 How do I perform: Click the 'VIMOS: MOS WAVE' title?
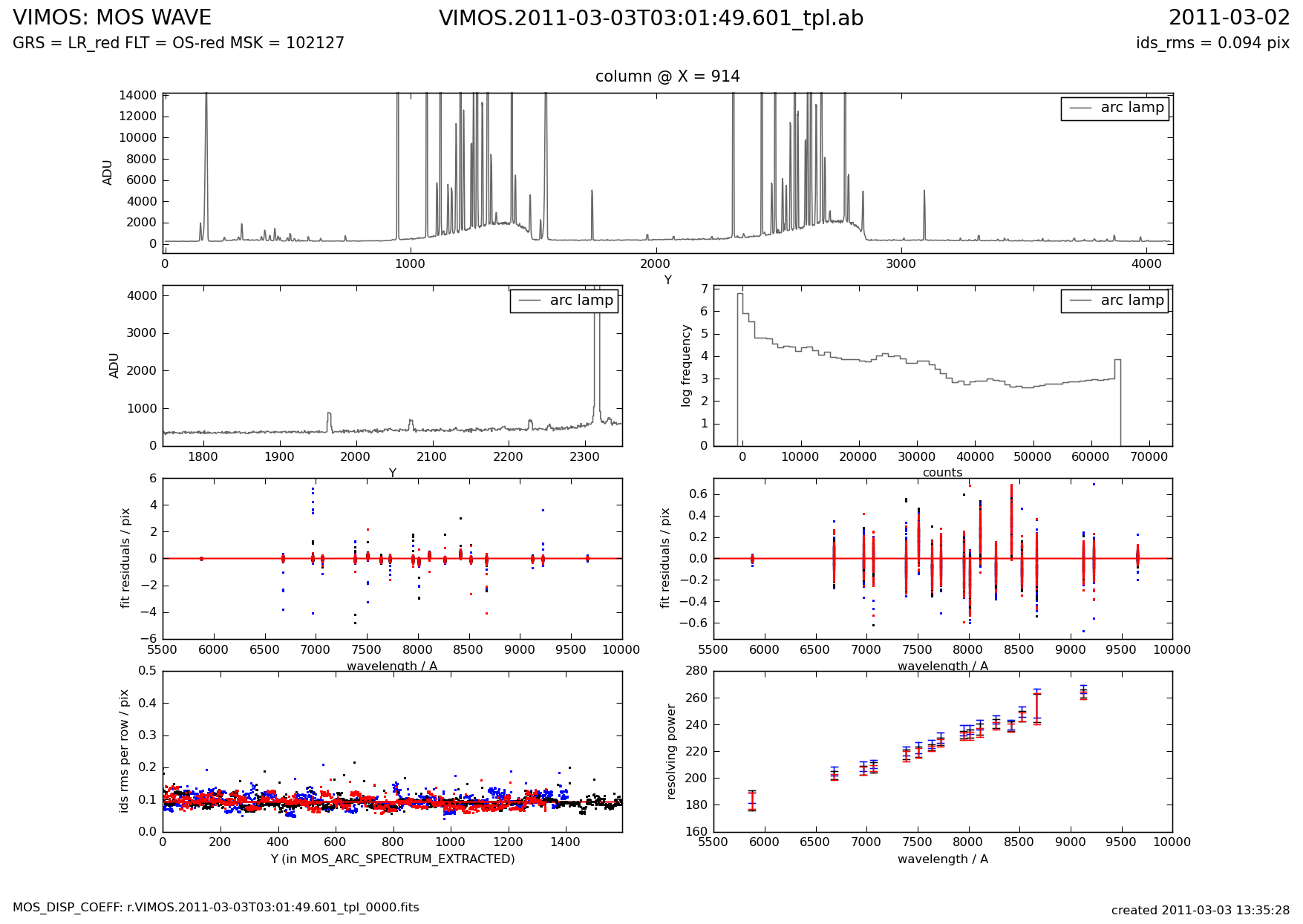[x=112, y=18]
